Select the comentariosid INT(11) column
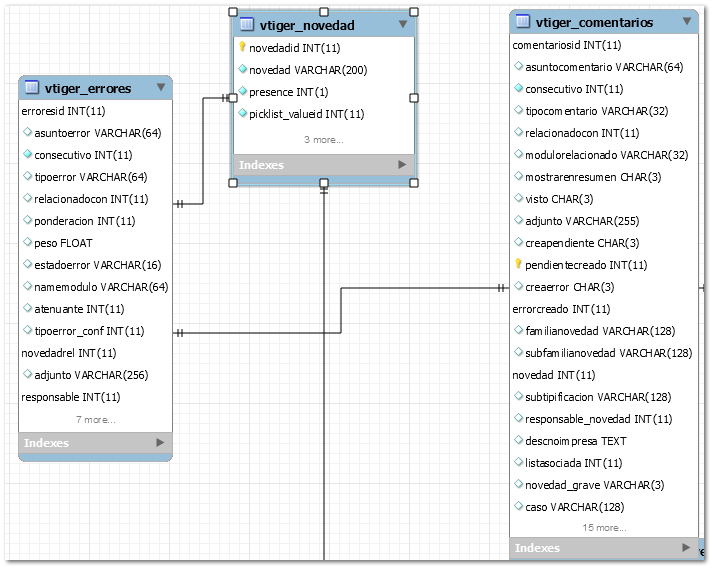The image size is (713, 569). tap(567, 45)
